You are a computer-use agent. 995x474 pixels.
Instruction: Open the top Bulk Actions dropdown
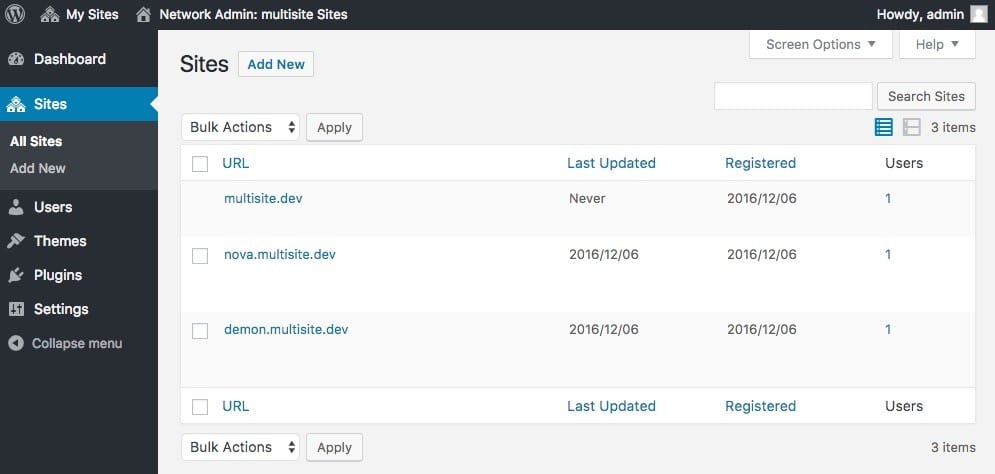point(240,127)
